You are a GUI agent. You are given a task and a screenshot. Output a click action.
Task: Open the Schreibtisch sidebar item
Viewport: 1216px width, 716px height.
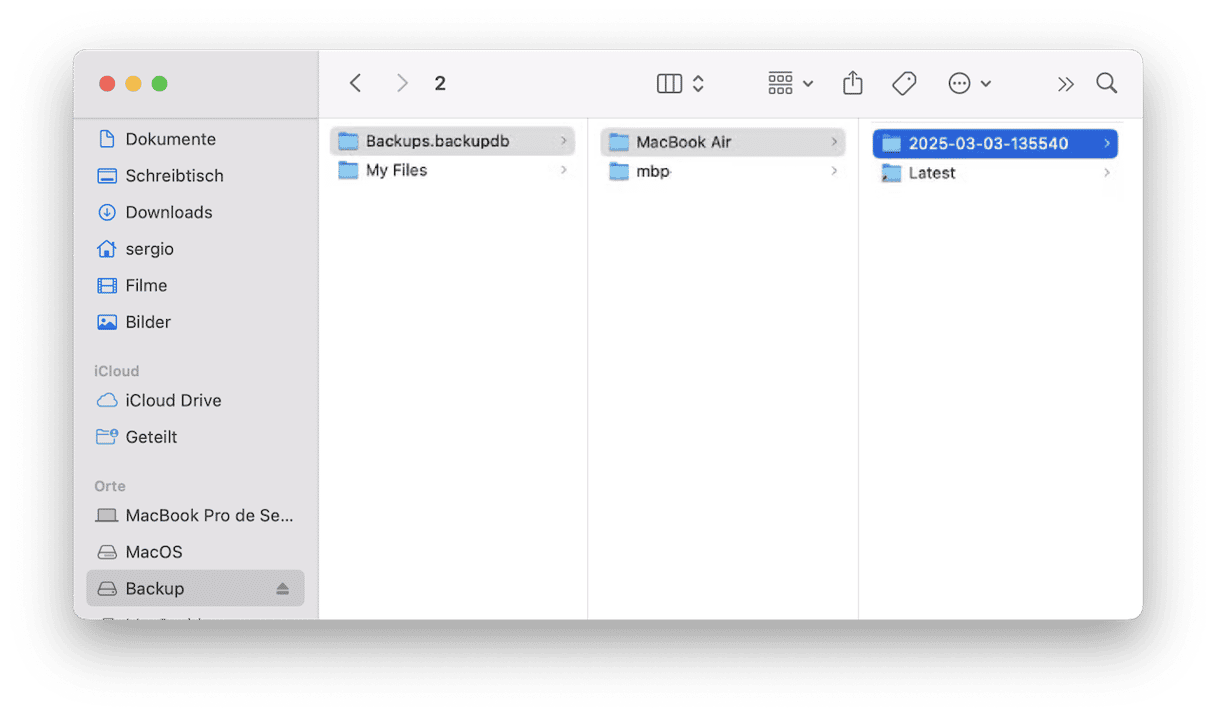click(x=174, y=176)
